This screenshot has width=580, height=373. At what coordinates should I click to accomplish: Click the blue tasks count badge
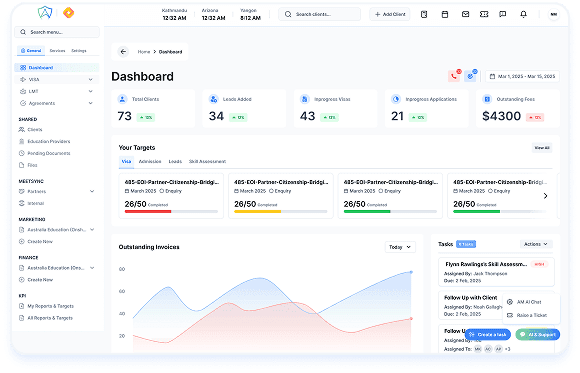(x=466, y=244)
